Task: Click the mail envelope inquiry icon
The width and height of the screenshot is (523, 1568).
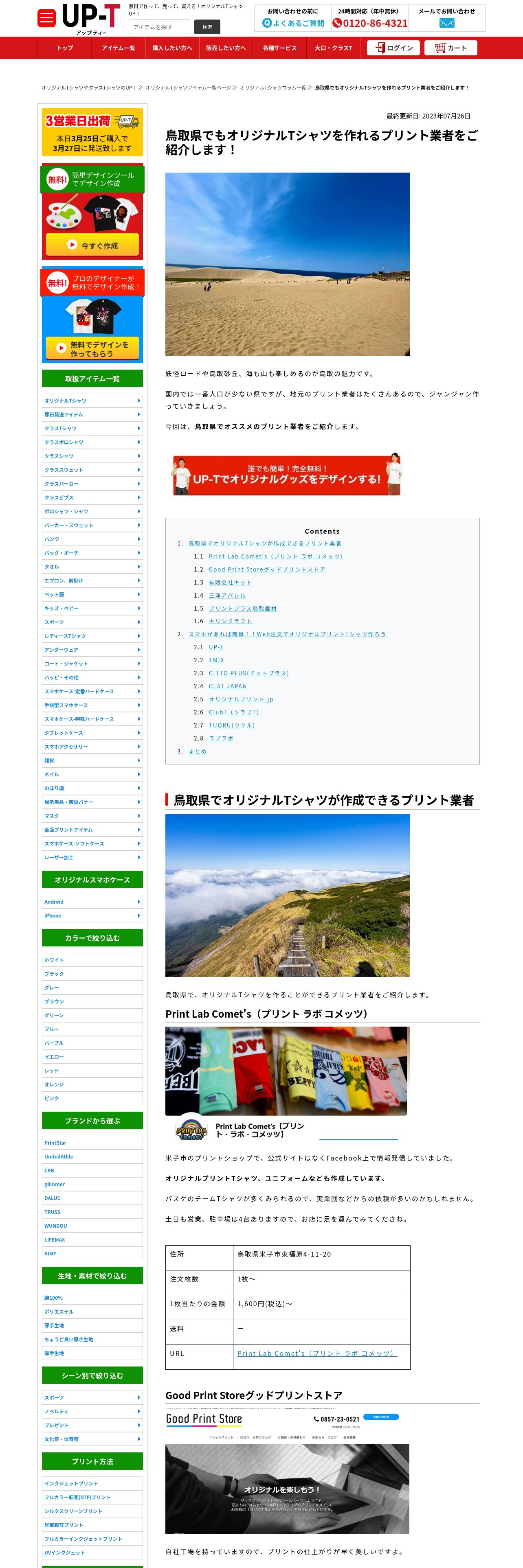Action: [x=447, y=23]
